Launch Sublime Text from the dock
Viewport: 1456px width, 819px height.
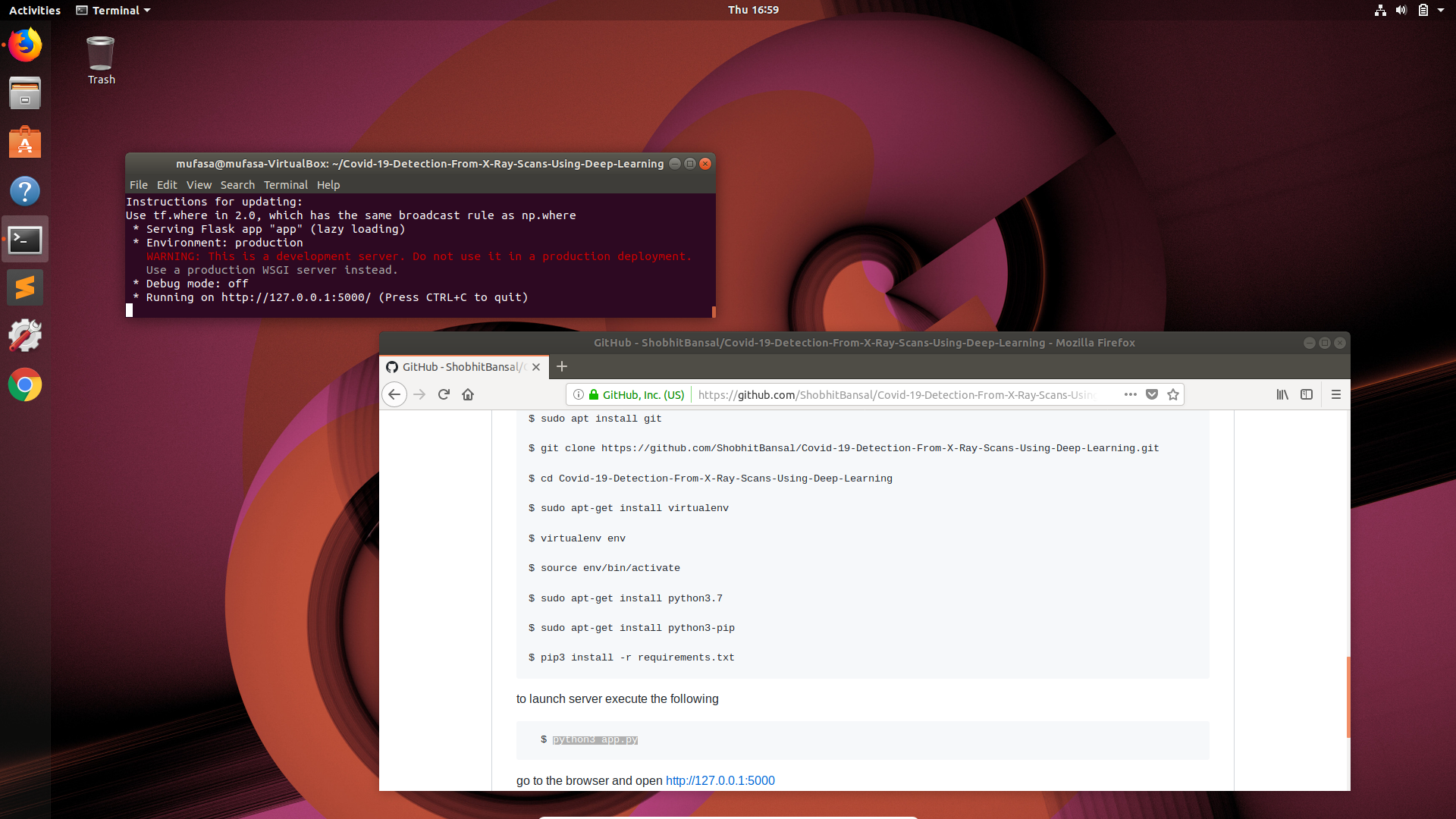pos(25,288)
